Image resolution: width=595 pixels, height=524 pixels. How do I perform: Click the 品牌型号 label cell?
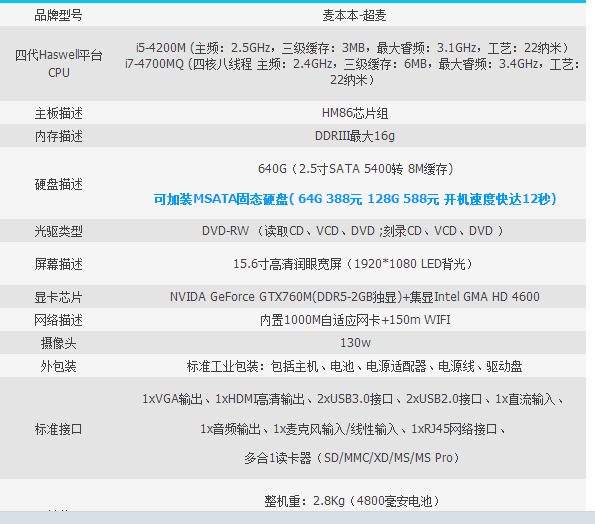58,15
